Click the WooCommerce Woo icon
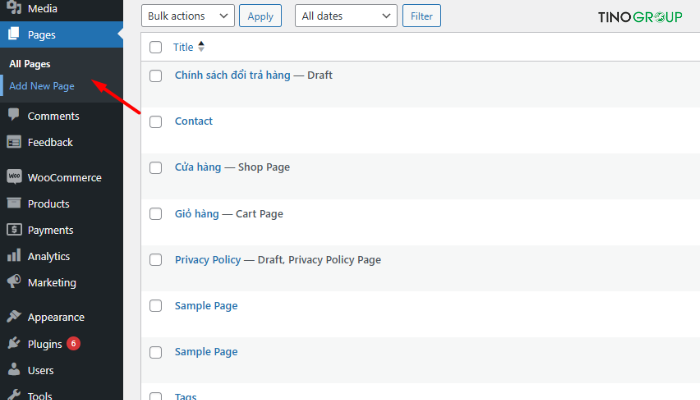 14,176
